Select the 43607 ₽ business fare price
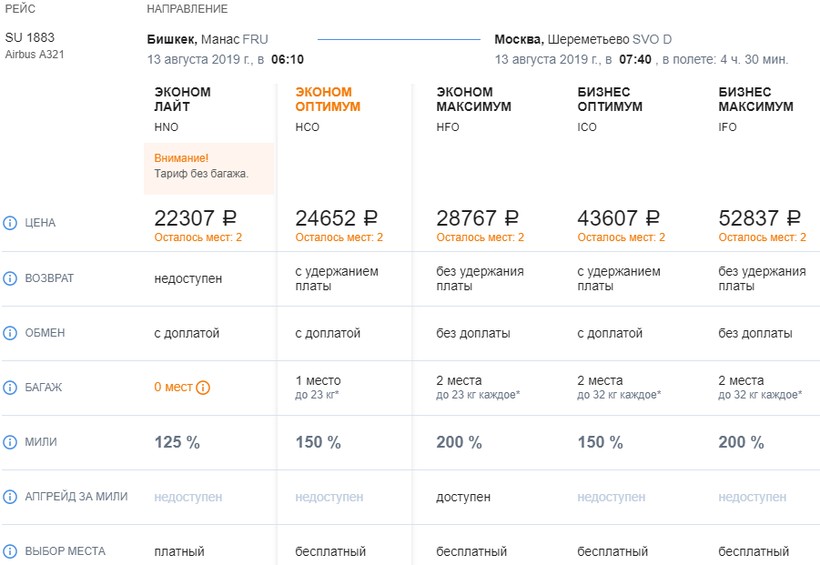 click(618, 218)
